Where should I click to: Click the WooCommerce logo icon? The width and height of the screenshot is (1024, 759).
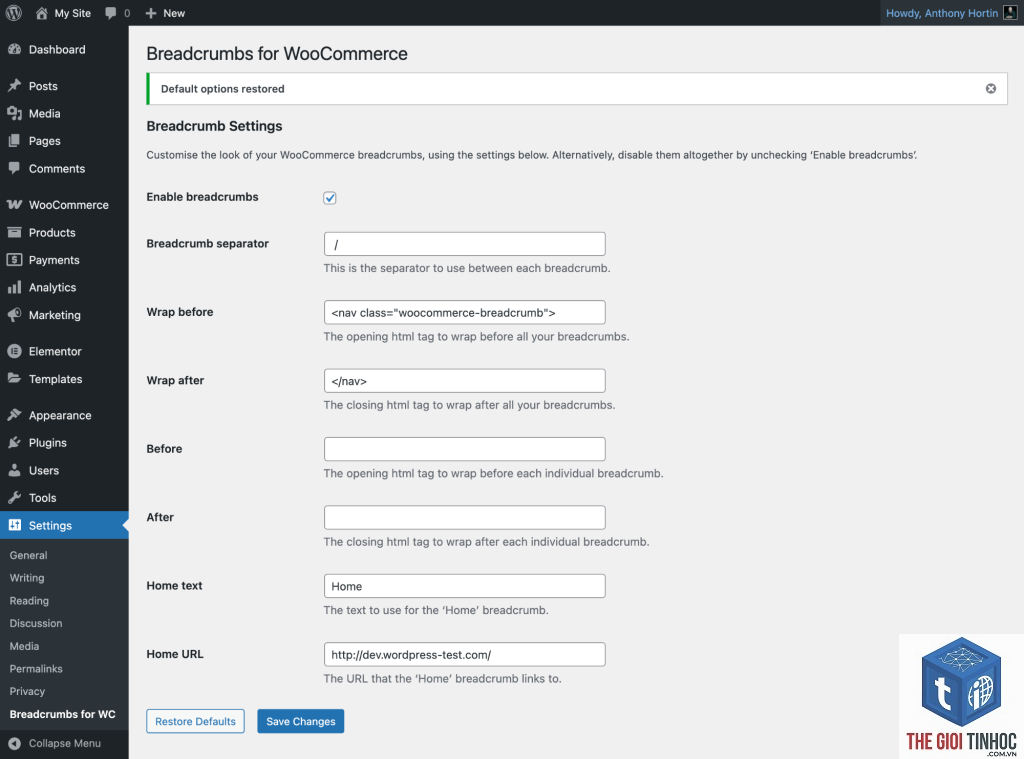14,204
